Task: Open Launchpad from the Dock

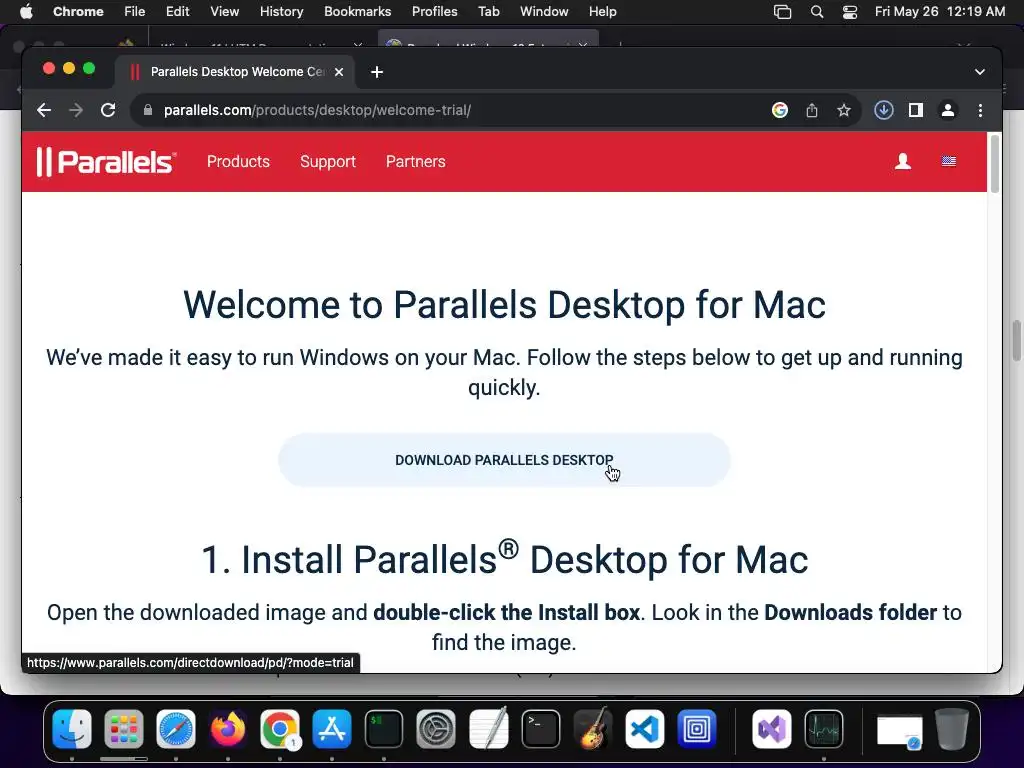Action: pos(123,728)
